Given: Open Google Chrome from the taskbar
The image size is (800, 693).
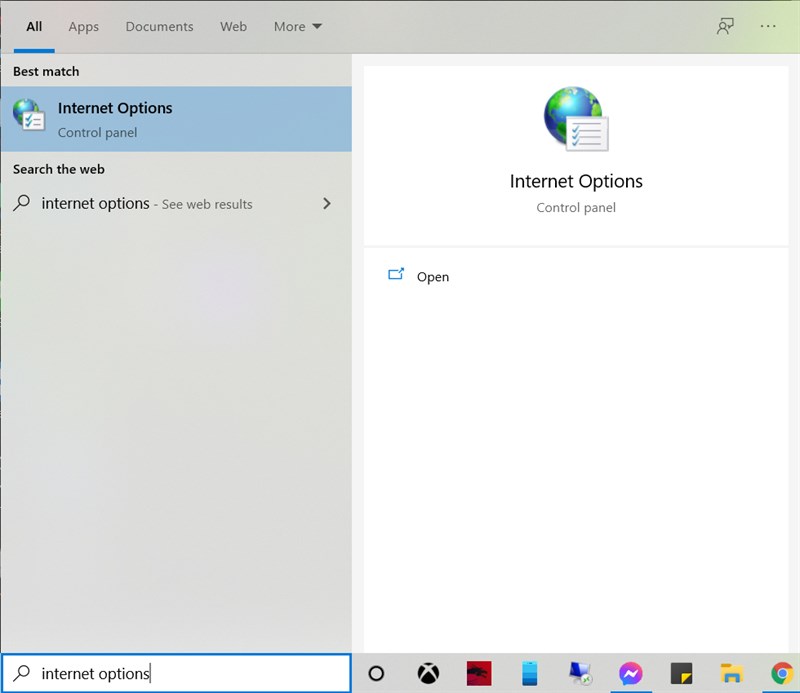Looking at the screenshot, I should [x=782, y=674].
